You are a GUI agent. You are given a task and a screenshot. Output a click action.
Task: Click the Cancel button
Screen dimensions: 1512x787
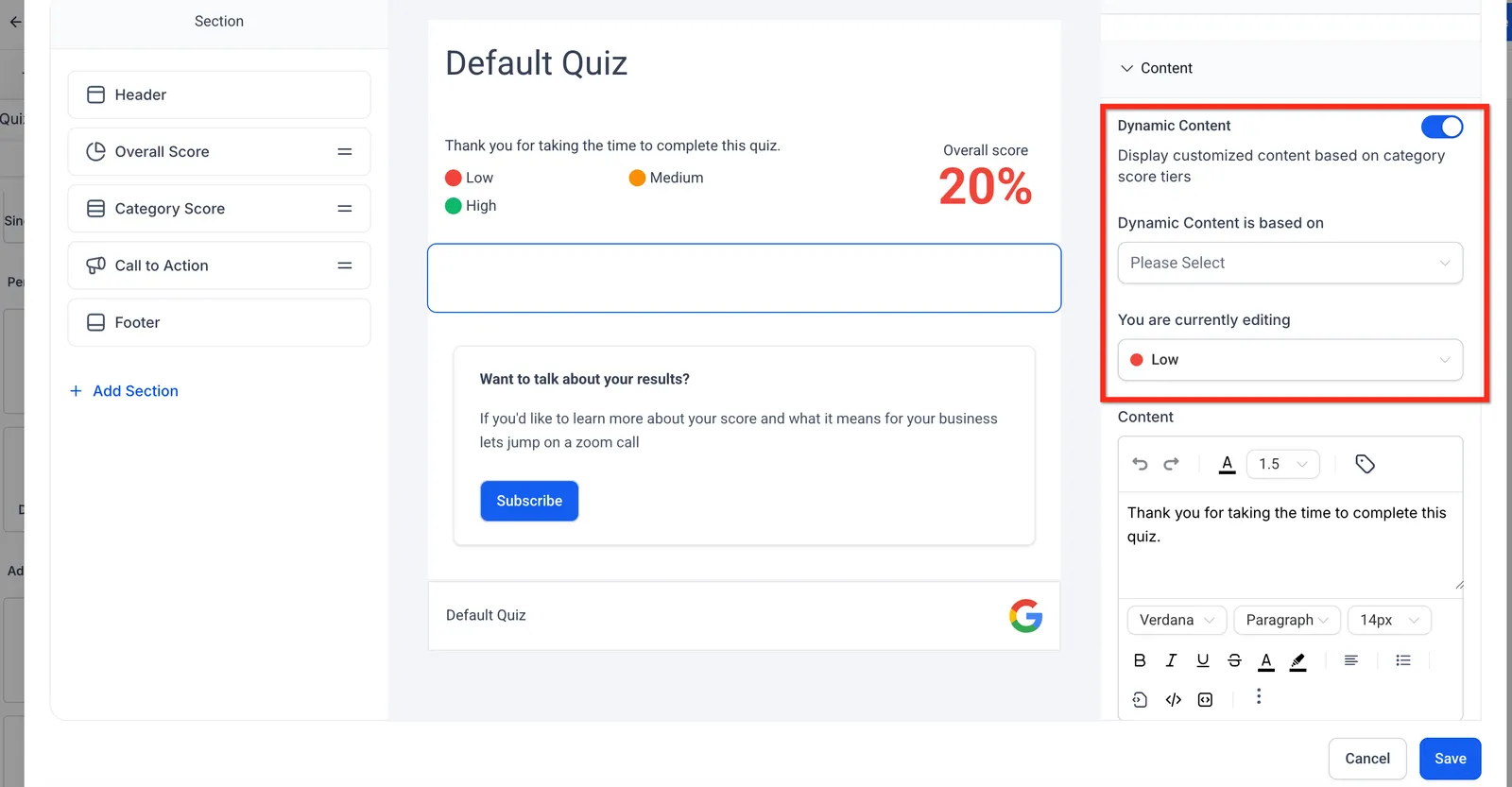pyautogui.click(x=1367, y=759)
